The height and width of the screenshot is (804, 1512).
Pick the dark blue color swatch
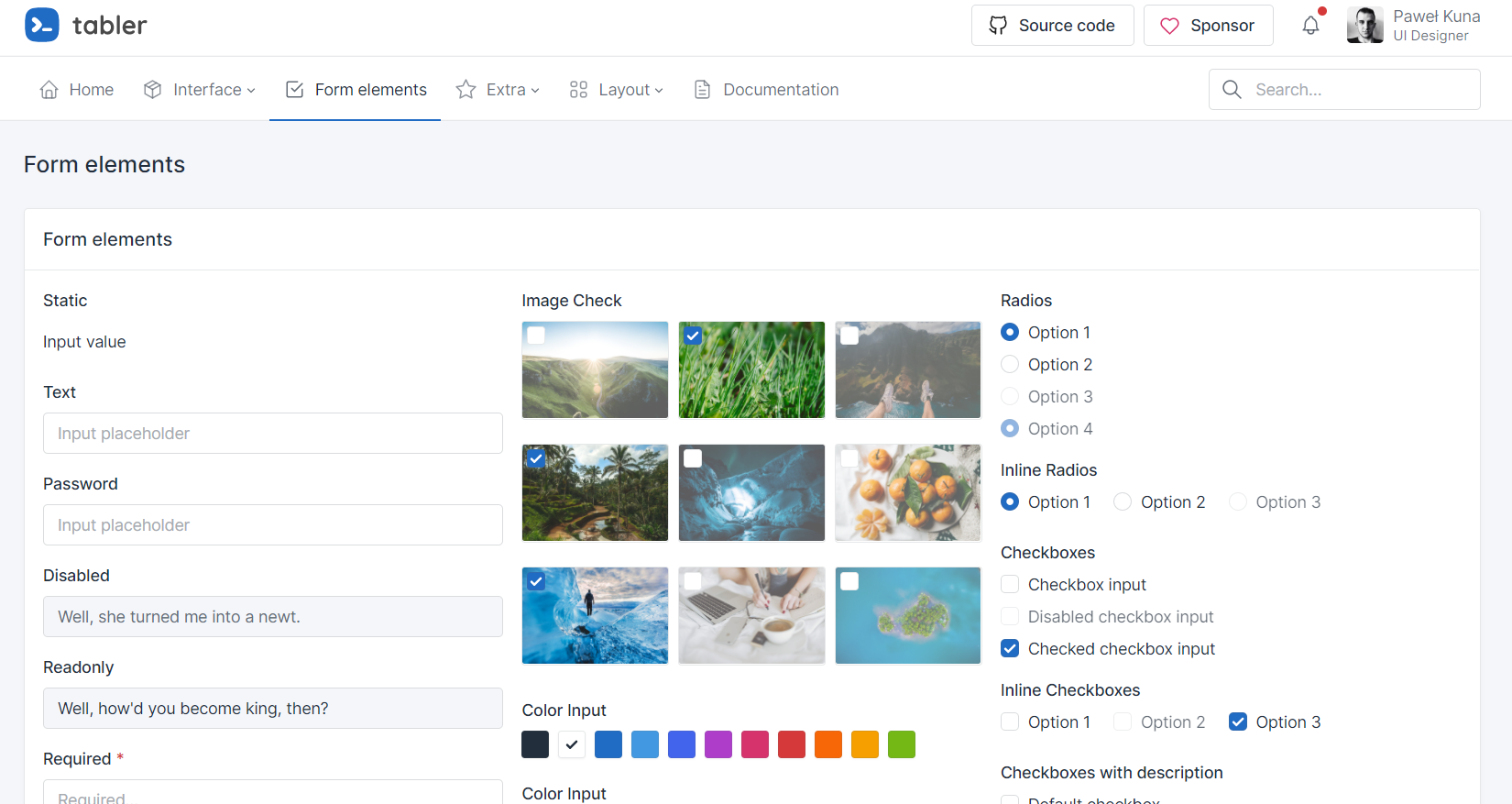pyautogui.click(x=608, y=744)
